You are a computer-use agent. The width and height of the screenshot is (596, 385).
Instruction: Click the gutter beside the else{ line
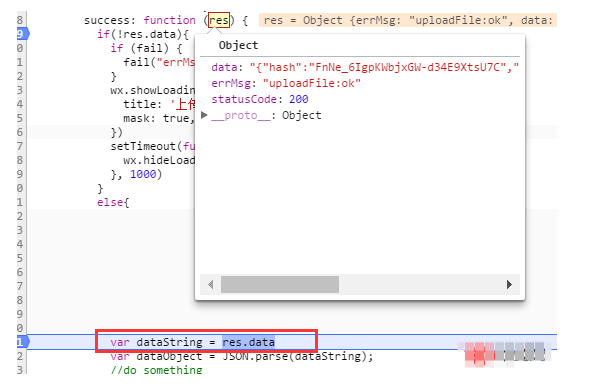20,202
